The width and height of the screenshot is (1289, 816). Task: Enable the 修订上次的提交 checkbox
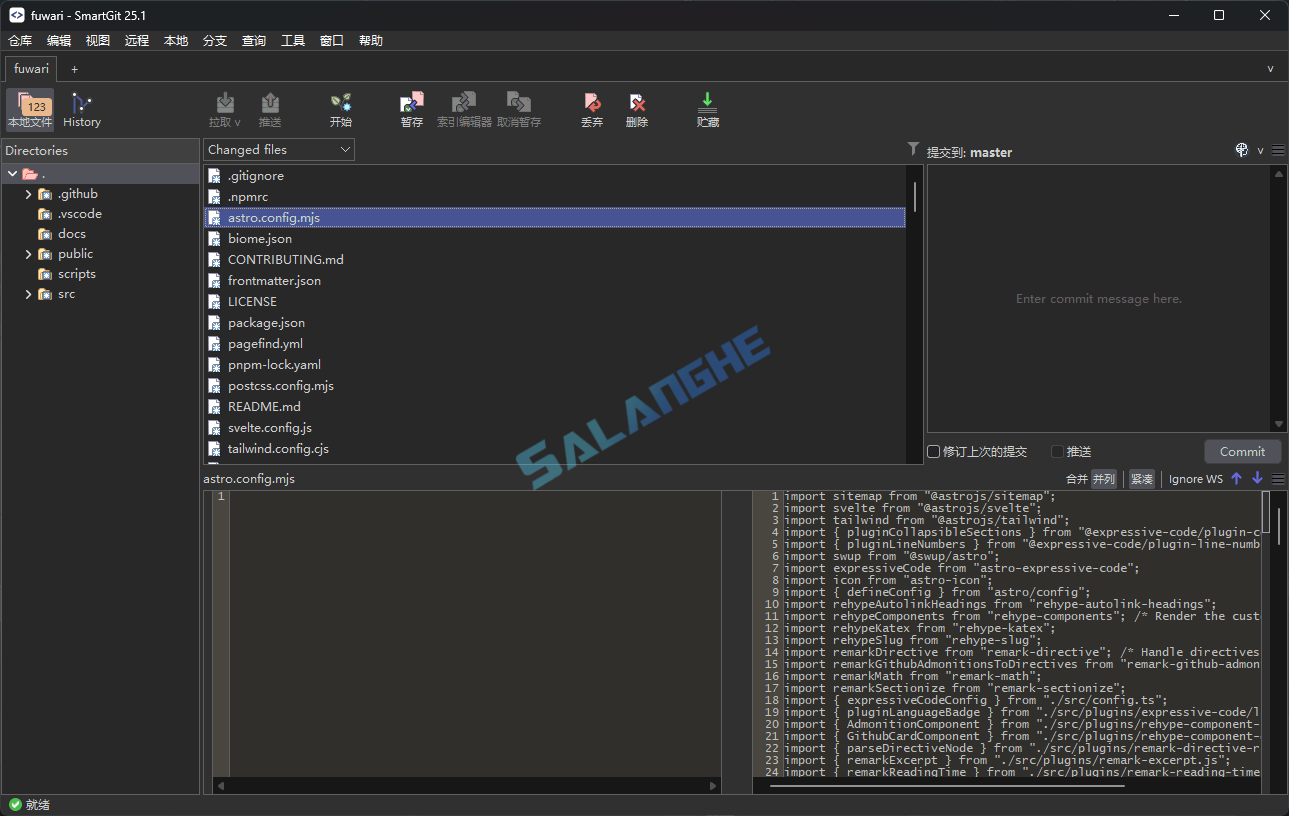click(x=934, y=452)
